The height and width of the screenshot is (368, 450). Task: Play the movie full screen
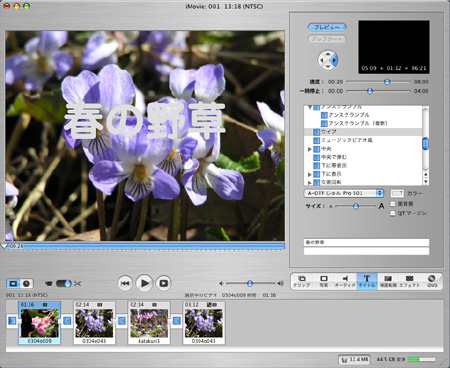coord(163,283)
